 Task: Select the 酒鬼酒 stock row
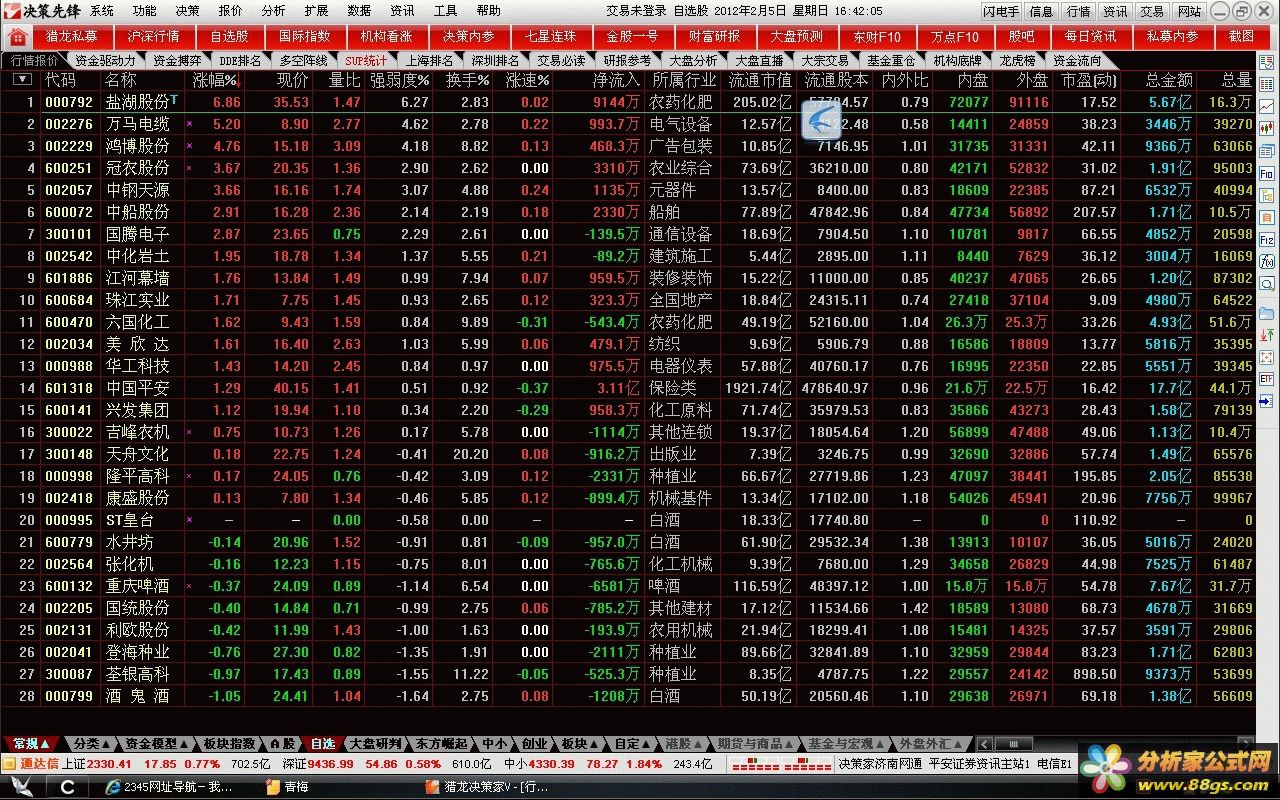coord(628,696)
